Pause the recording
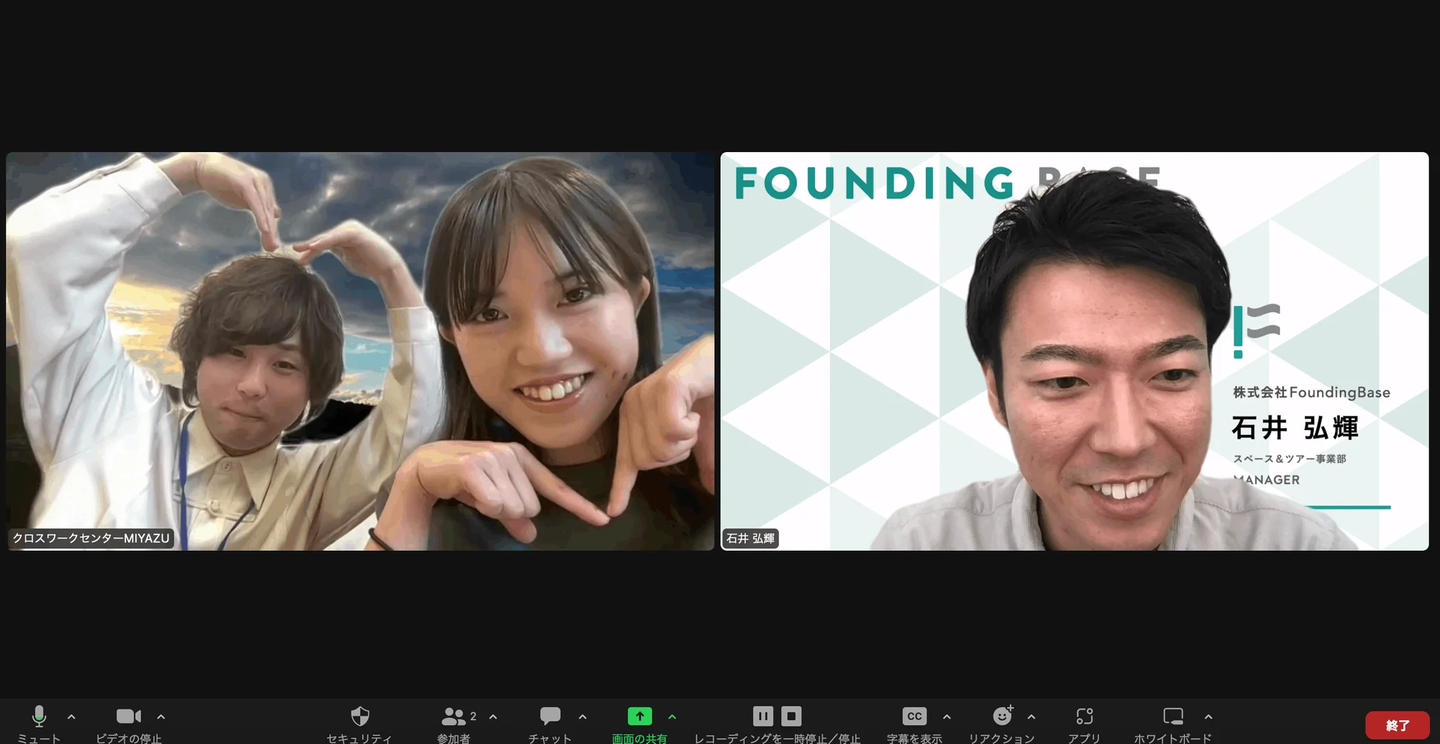 (x=763, y=716)
